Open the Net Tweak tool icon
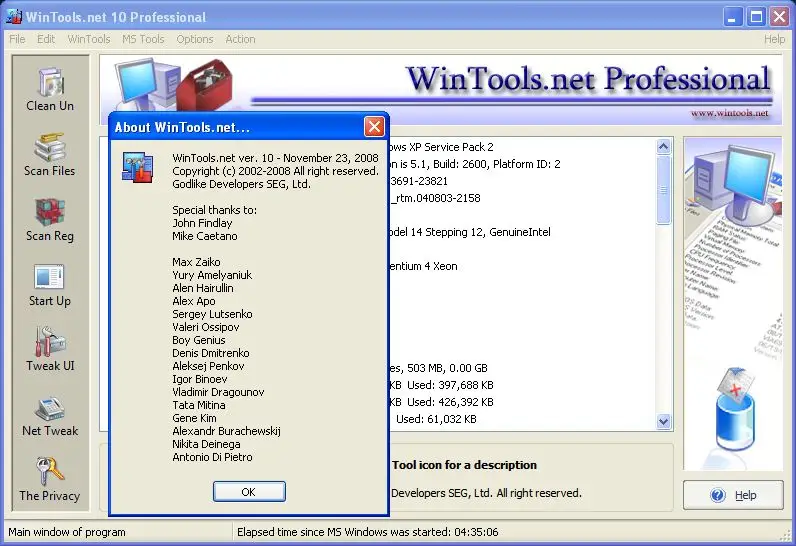Viewport: 796px width, 546px height. [50, 415]
